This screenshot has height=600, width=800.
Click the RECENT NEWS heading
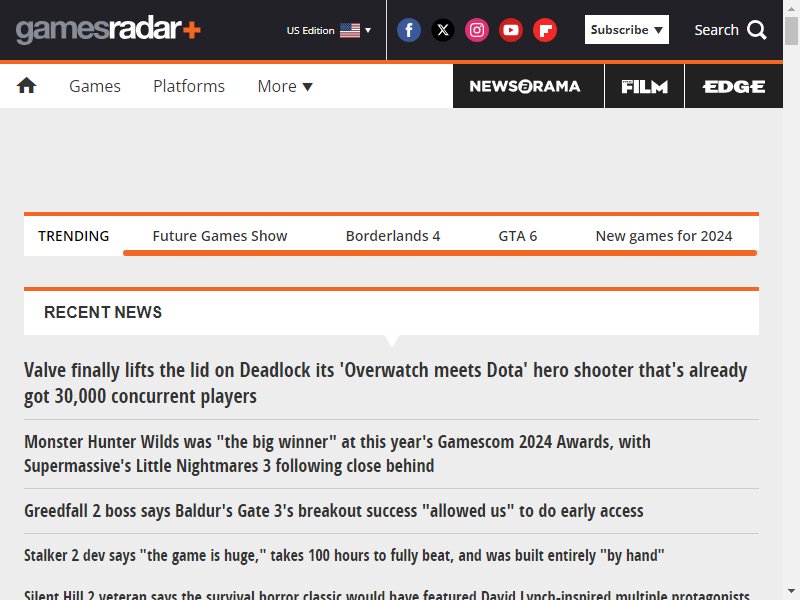(x=103, y=312)
